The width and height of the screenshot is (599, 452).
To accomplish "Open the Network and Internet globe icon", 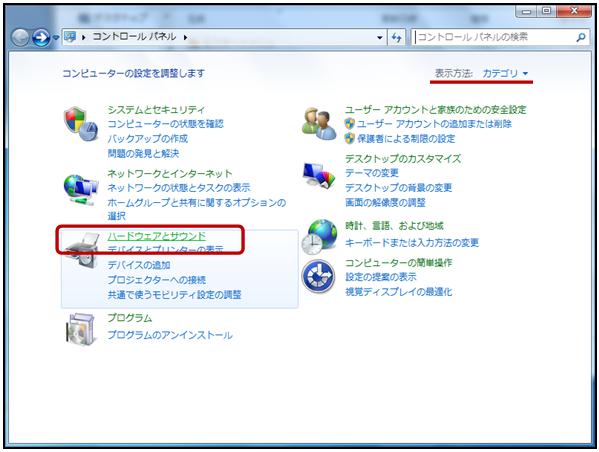I will point(80,190).
